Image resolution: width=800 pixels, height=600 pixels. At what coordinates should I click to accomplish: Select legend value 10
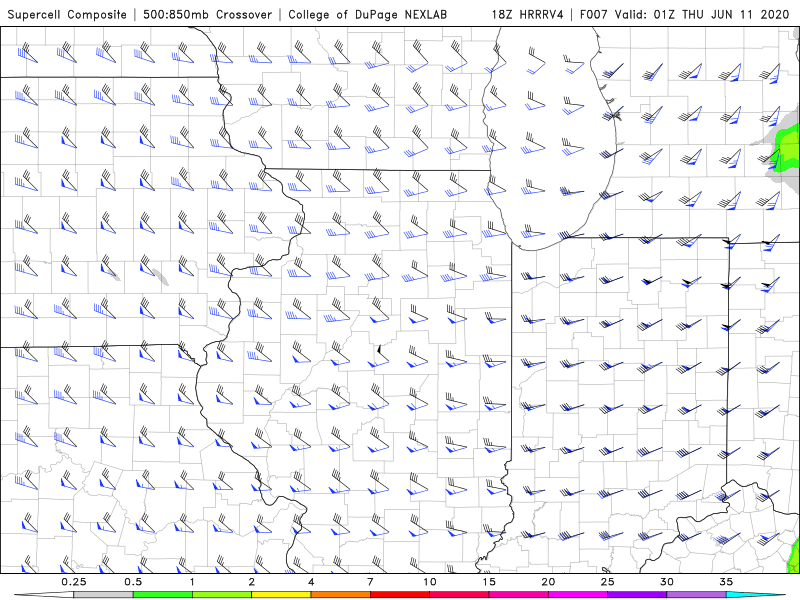coord(430,582)
